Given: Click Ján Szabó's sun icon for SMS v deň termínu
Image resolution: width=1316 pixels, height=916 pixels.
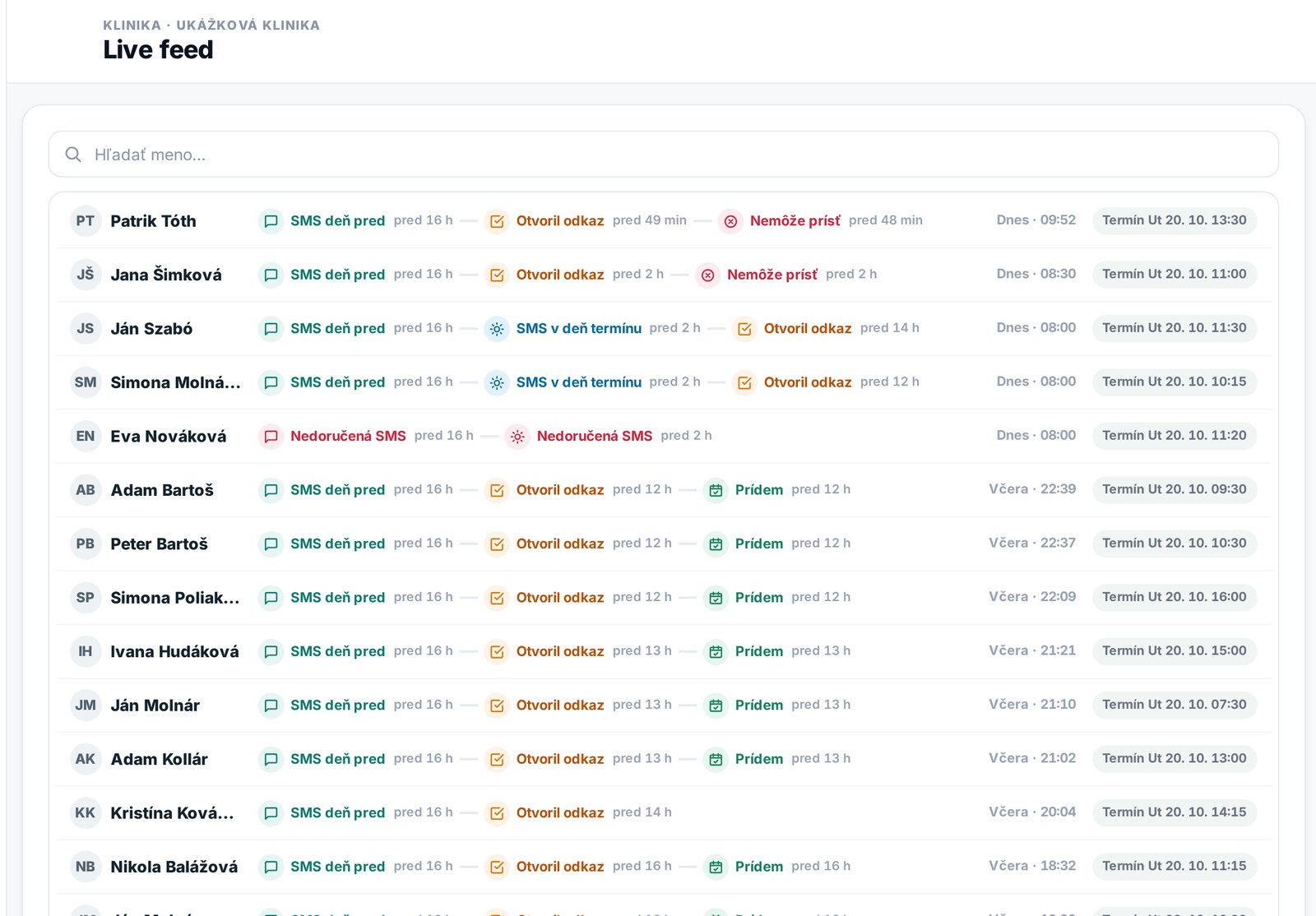Looking at the screenshot, I should pos(497,329).
